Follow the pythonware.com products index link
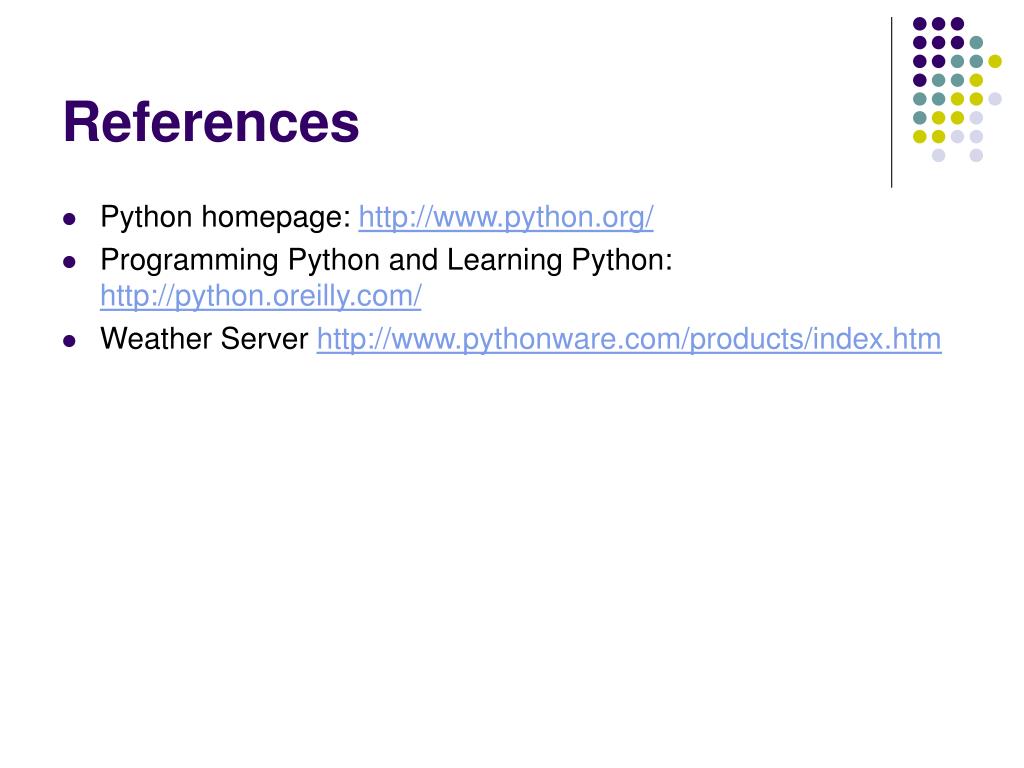 pyautogui.click(x=629, y=340)
